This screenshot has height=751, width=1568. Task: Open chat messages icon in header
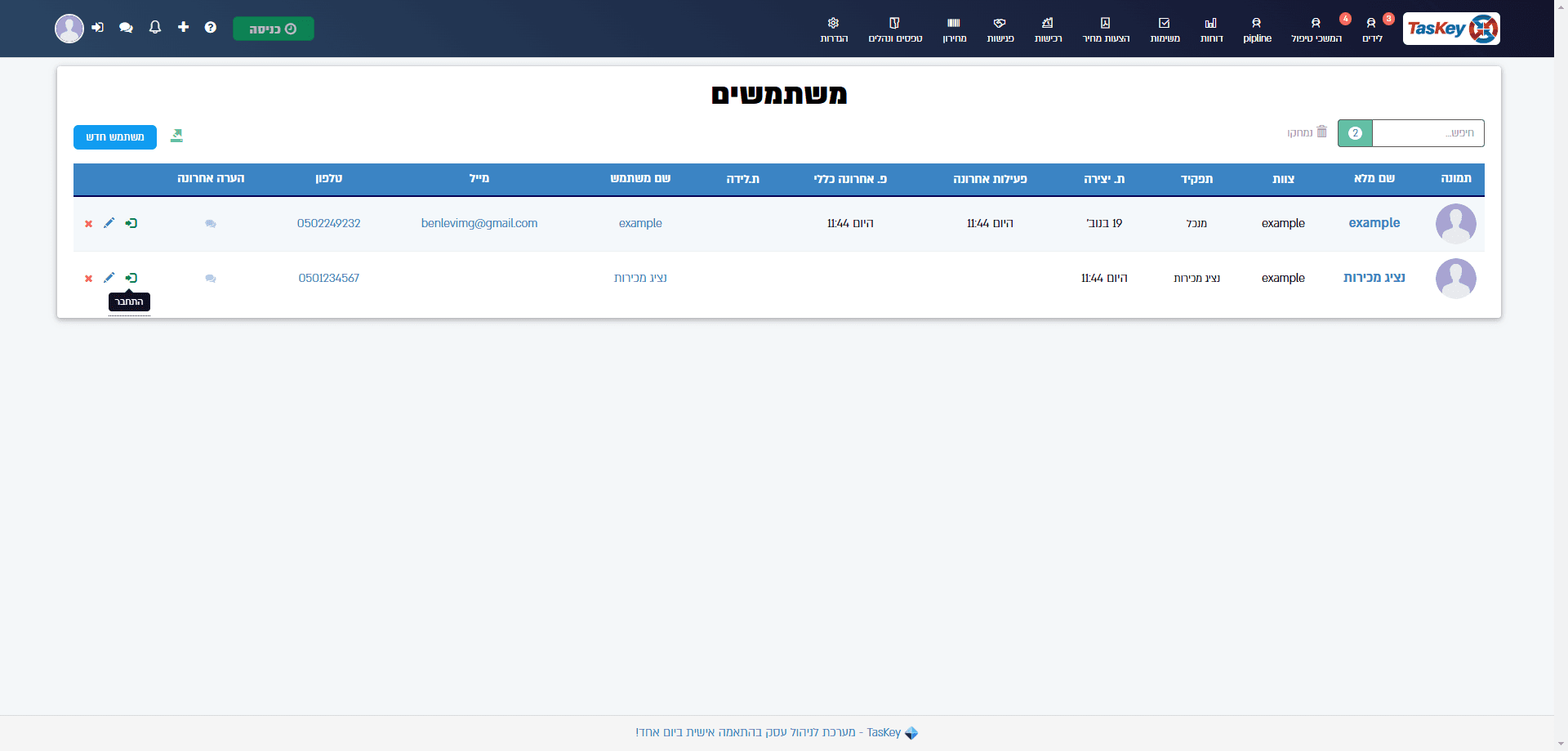click(x=126, y=28)
